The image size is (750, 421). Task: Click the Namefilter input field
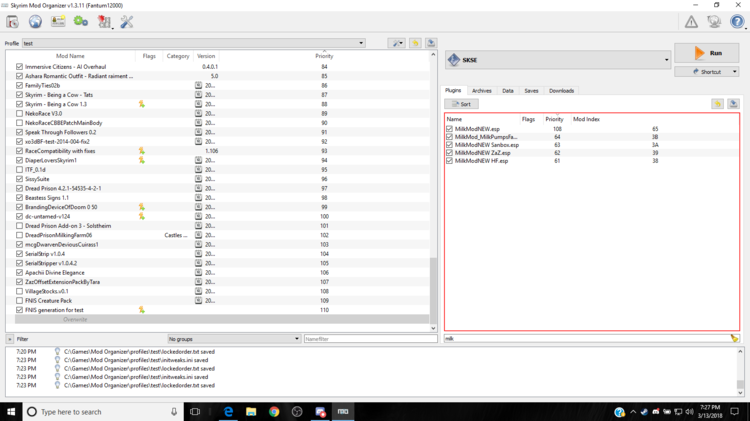click(x=371, y=339)
